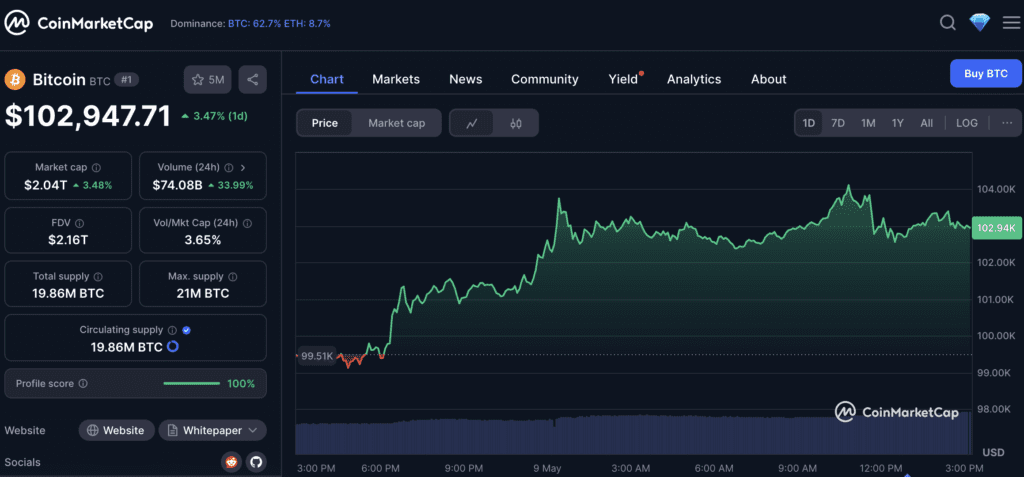
Task: Select the Price chart toggle
Action: click(325, 123)
